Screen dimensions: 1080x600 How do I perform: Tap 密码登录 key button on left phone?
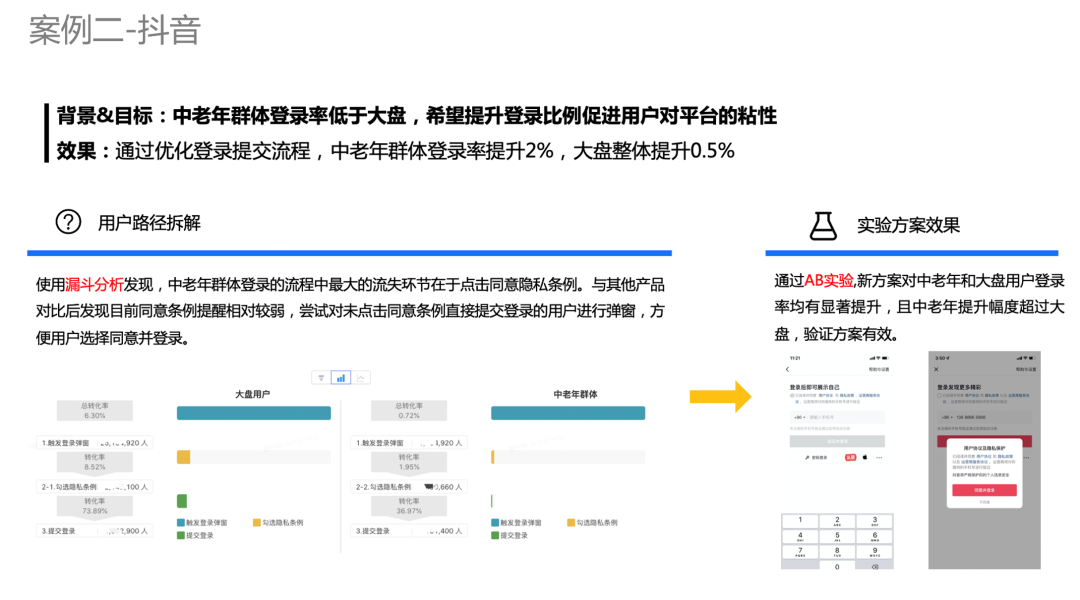coord(816,457)
